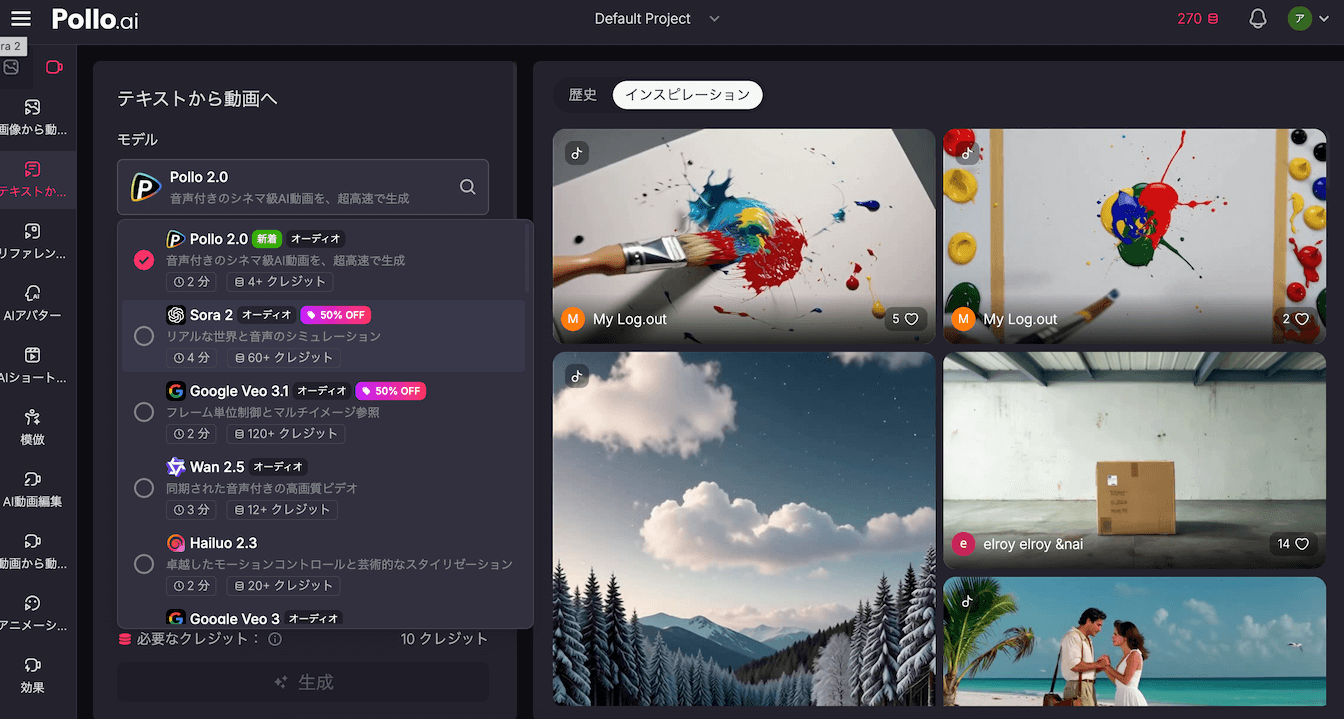Select the インスピレーション tab
The width and height of the screenshot is (1344, 719).
pos(687,95)
